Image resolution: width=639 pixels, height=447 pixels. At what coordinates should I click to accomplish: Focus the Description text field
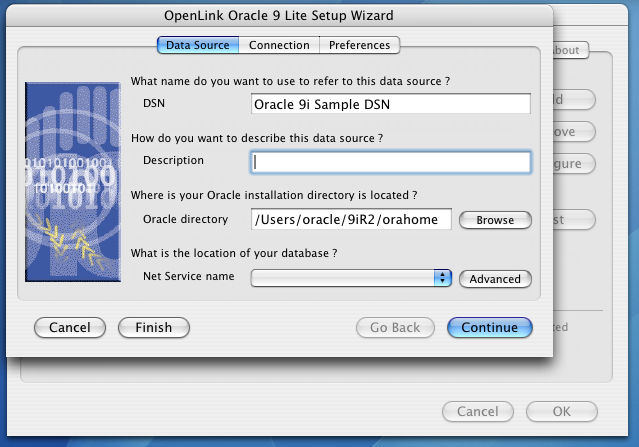391,162
